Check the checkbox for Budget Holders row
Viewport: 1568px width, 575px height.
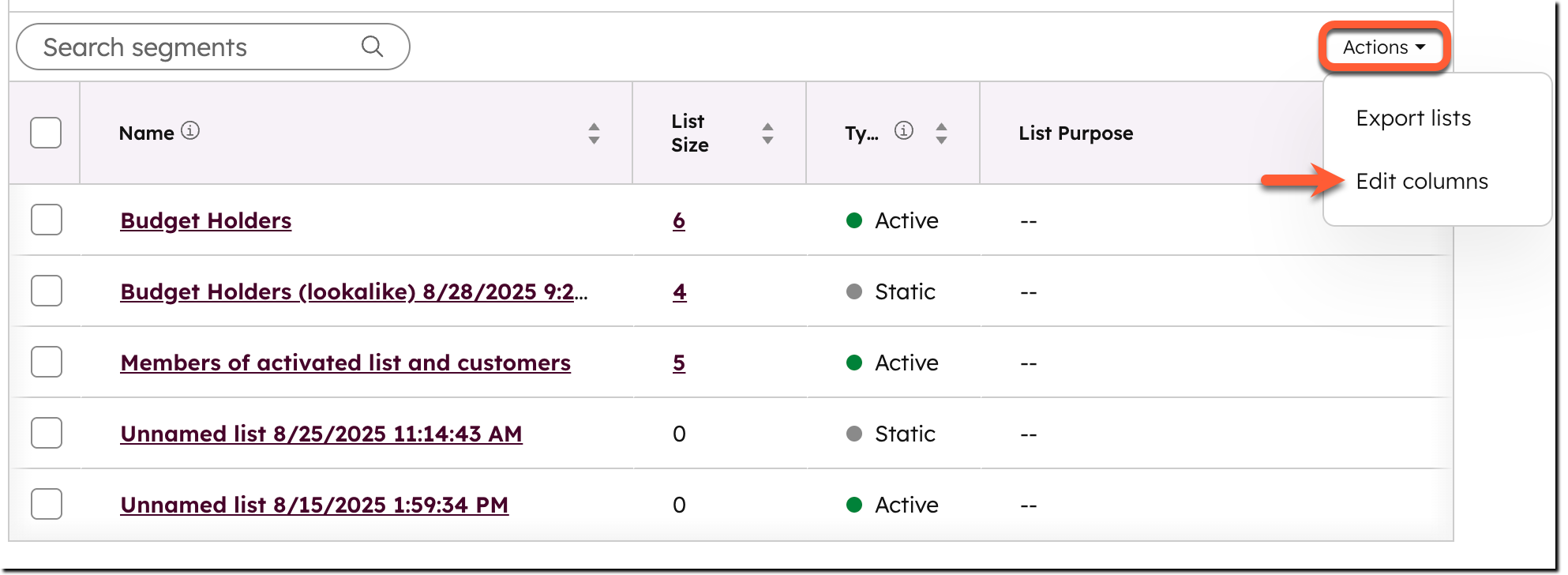click(46, 220)
